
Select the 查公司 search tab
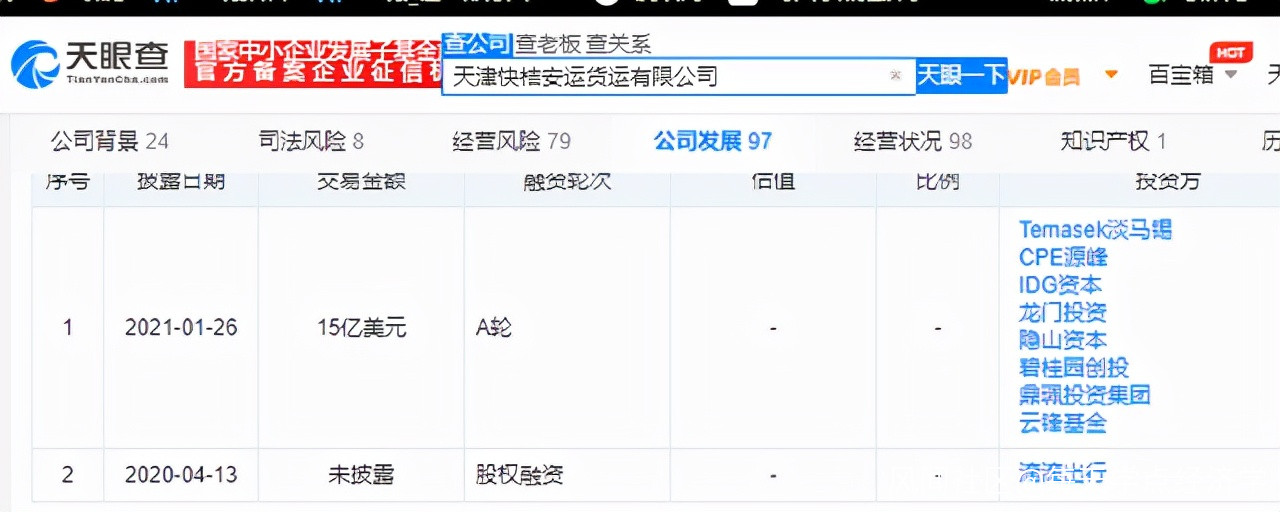[476, 43]
